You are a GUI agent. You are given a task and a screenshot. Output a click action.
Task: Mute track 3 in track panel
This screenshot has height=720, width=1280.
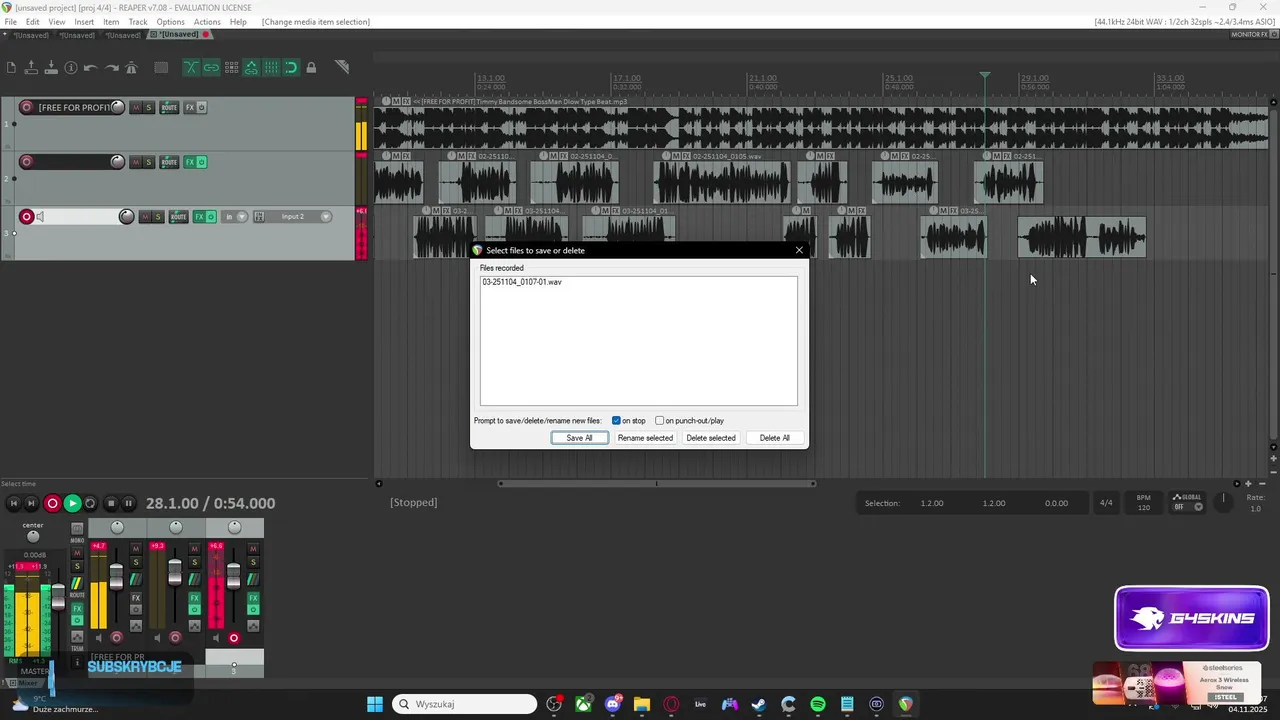point(145,217)
